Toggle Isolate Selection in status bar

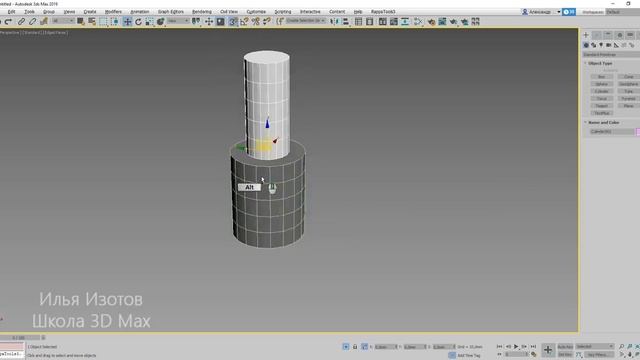point(346,347)
